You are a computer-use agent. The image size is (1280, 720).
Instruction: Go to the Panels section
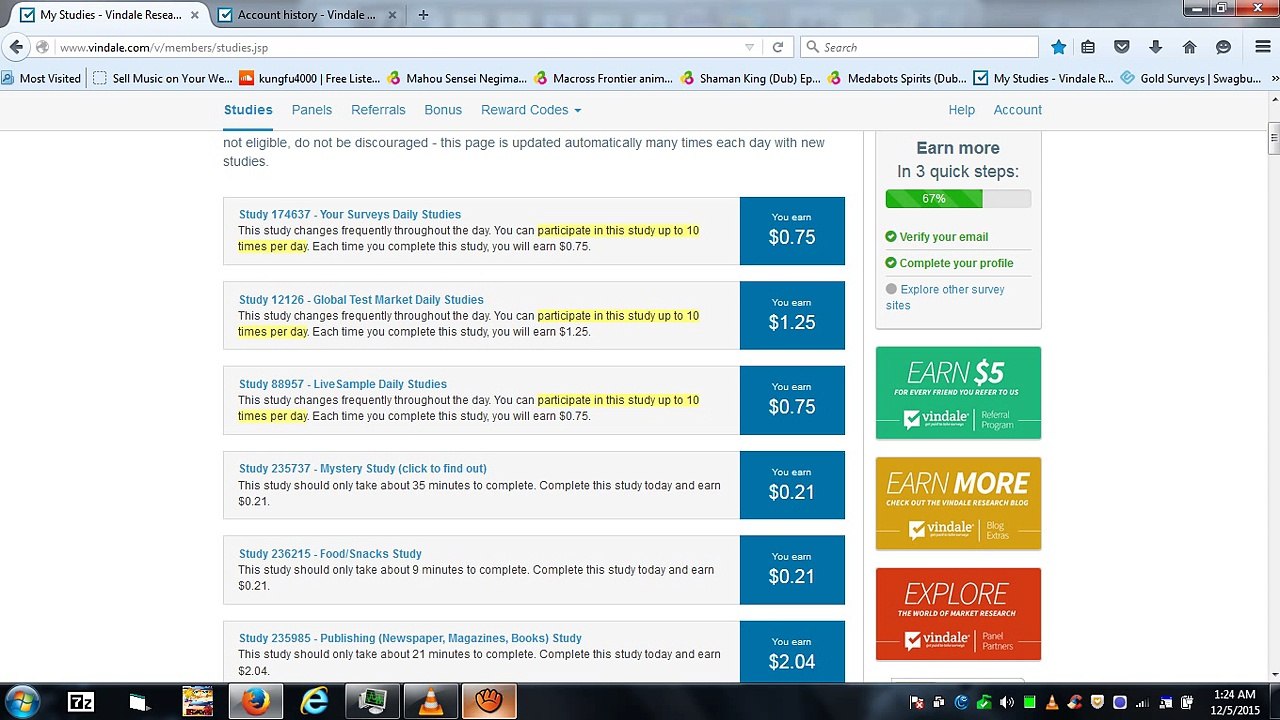click(312, 110)
